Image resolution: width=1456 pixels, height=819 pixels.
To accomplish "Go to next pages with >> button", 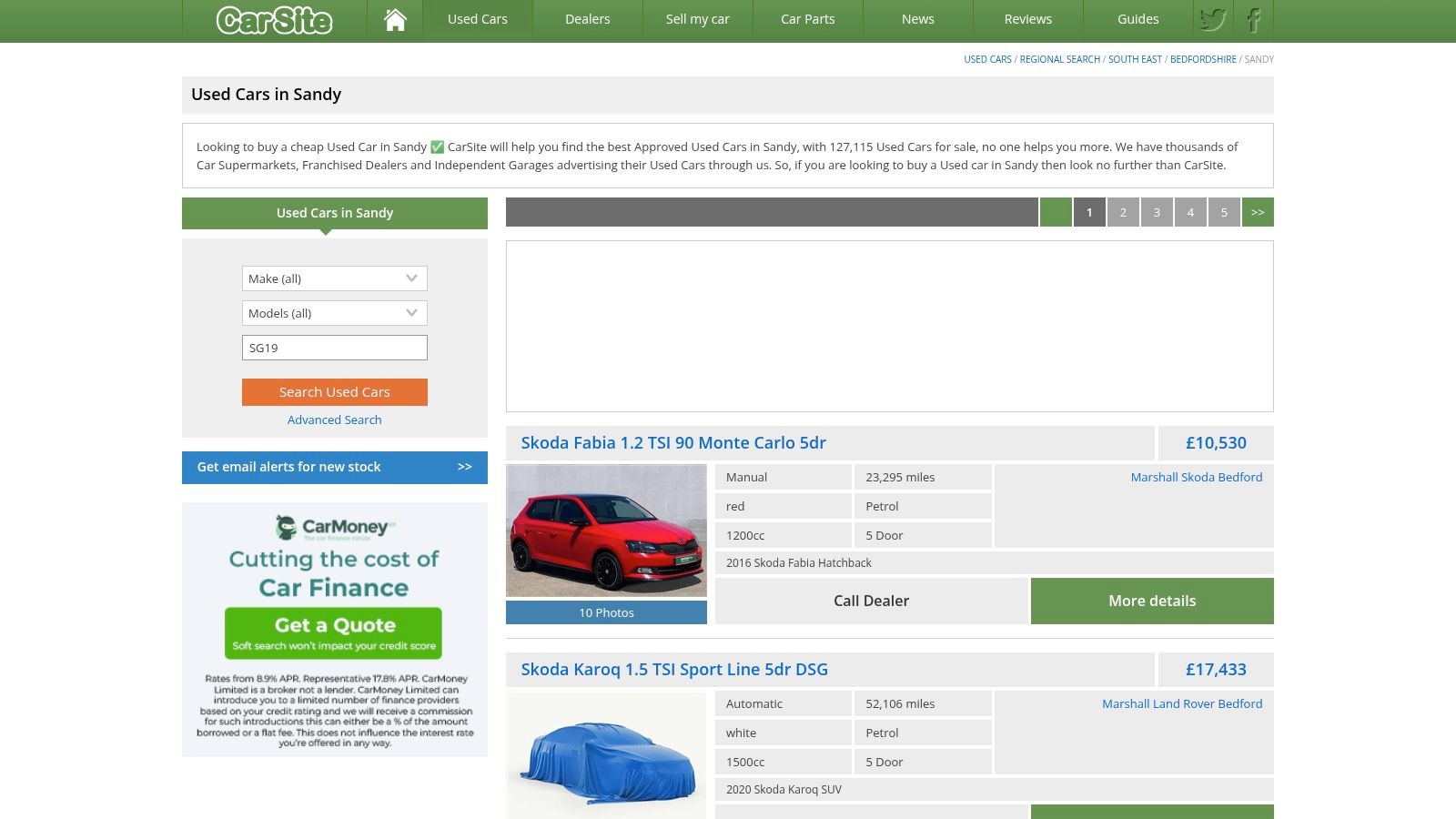I will (1257, 212).
